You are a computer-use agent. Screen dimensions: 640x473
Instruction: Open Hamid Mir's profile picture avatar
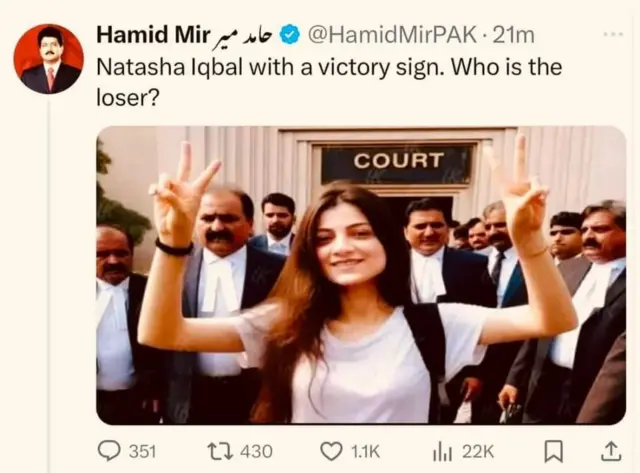coord(49,59)
